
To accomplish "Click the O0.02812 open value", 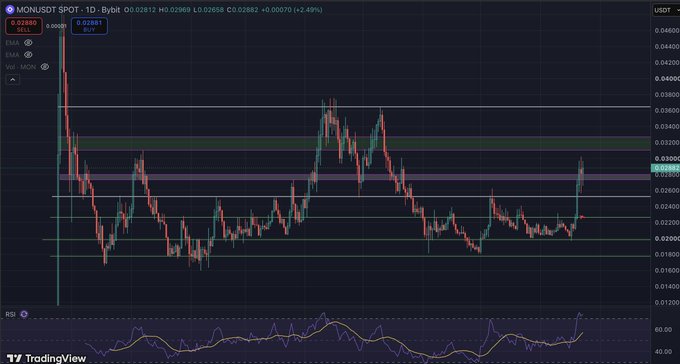I will point(140,10).
